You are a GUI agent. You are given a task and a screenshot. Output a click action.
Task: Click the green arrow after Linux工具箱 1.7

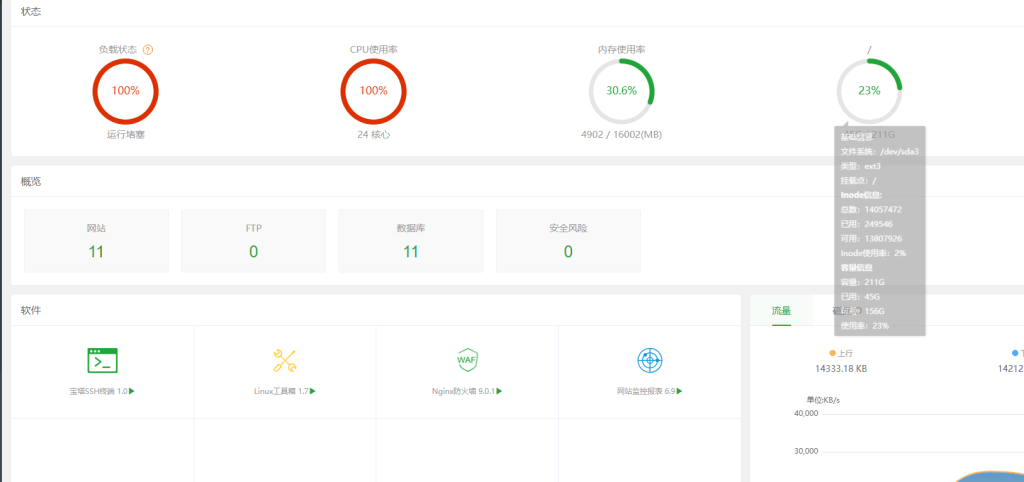pos(313,391)
